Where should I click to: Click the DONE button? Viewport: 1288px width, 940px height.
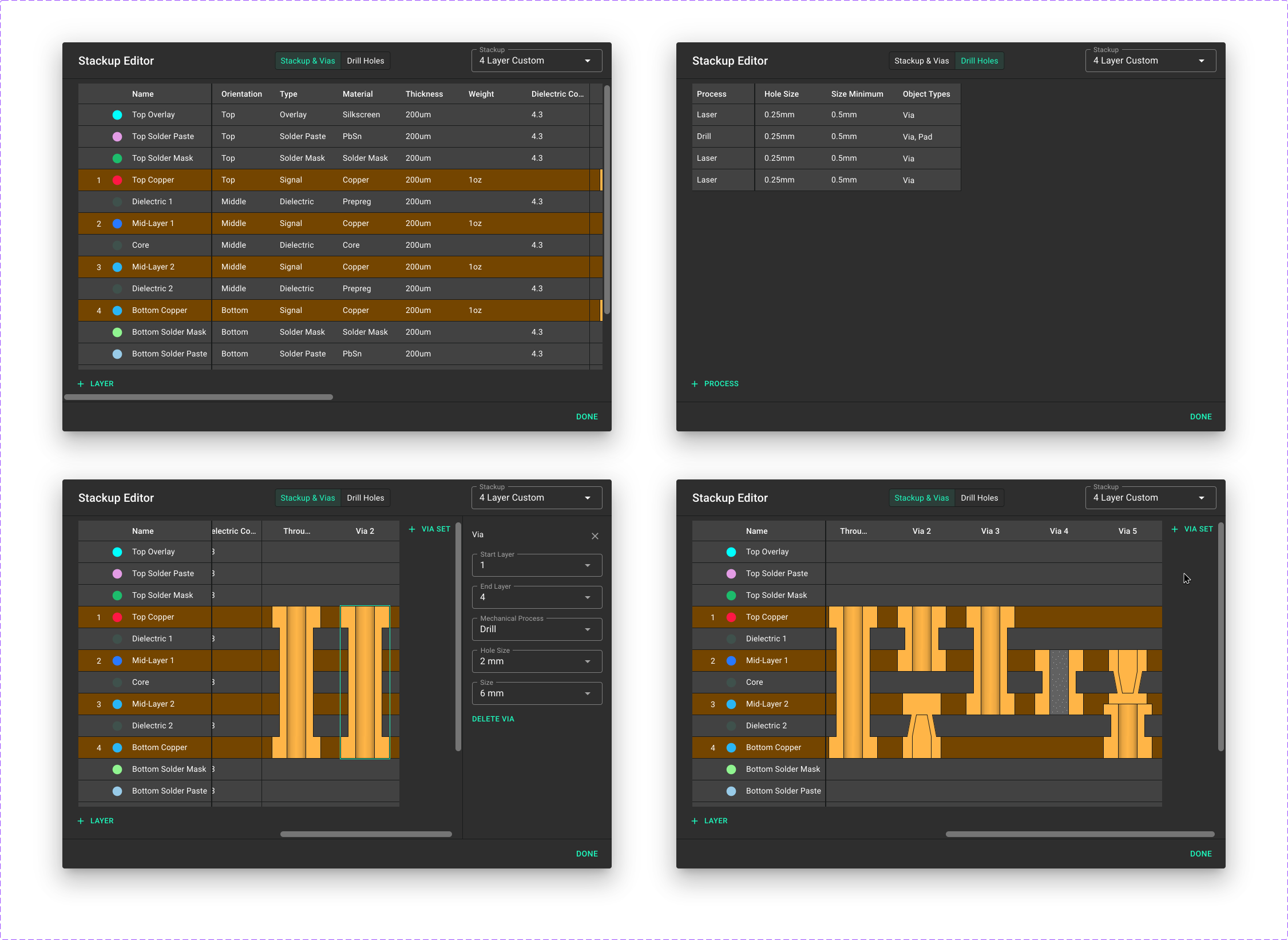pos(586,417)
